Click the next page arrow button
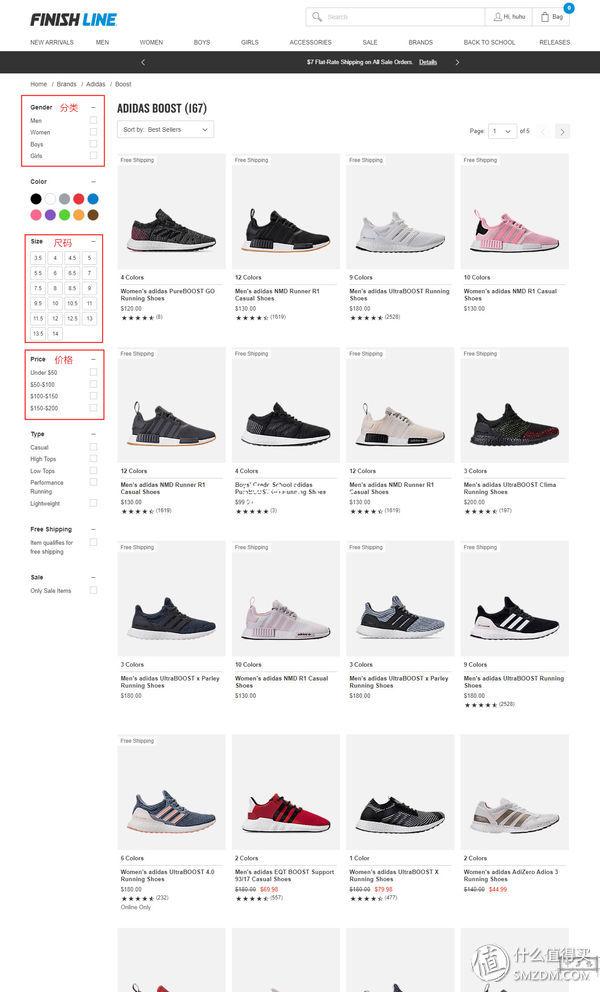The image size is (600, 992). coord(562,132)
